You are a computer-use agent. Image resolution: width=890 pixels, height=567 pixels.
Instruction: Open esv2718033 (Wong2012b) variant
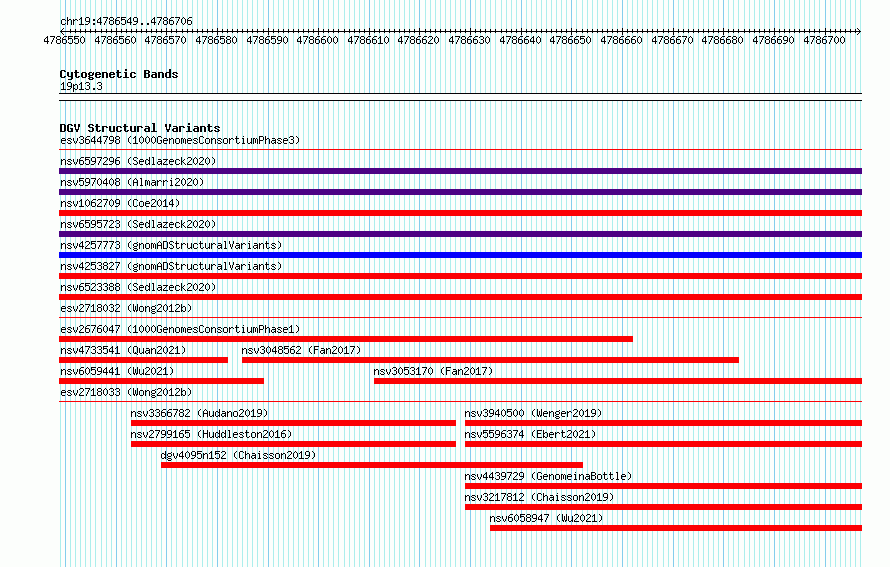click(126, 392)
